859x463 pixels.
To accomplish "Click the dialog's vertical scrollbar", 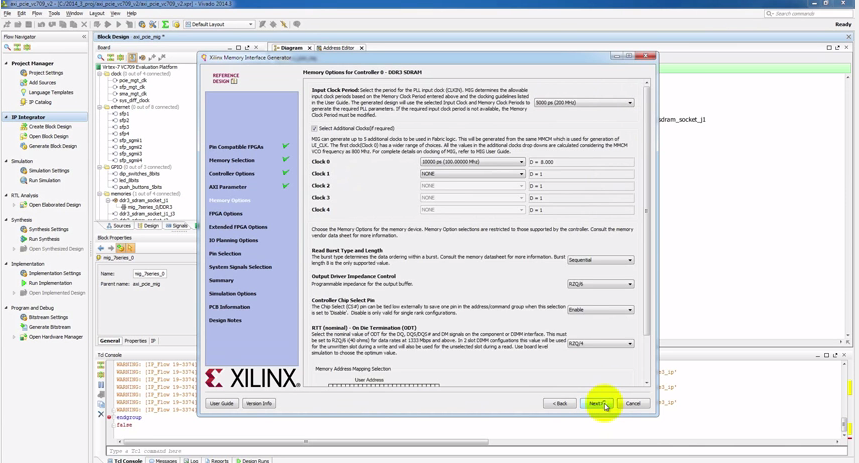I will pyautogui.click(x=647, y=210).
